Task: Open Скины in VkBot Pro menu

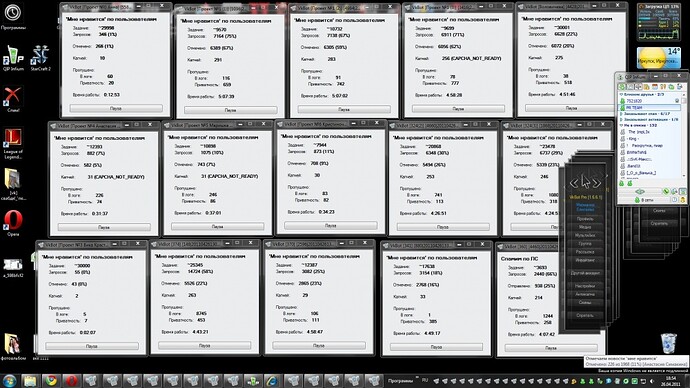Action: point(585,302)
